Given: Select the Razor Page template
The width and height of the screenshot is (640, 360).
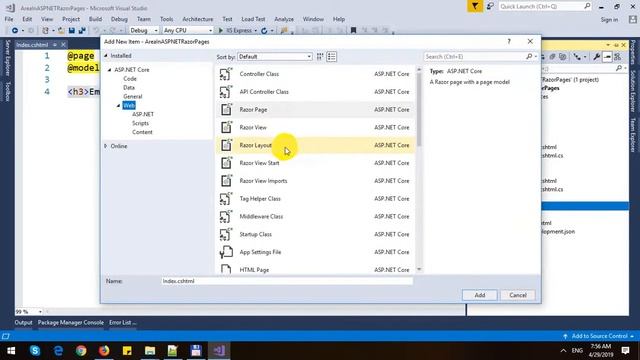Looking at the screenshot, I should pyautogui.click(x=315, y=109).
